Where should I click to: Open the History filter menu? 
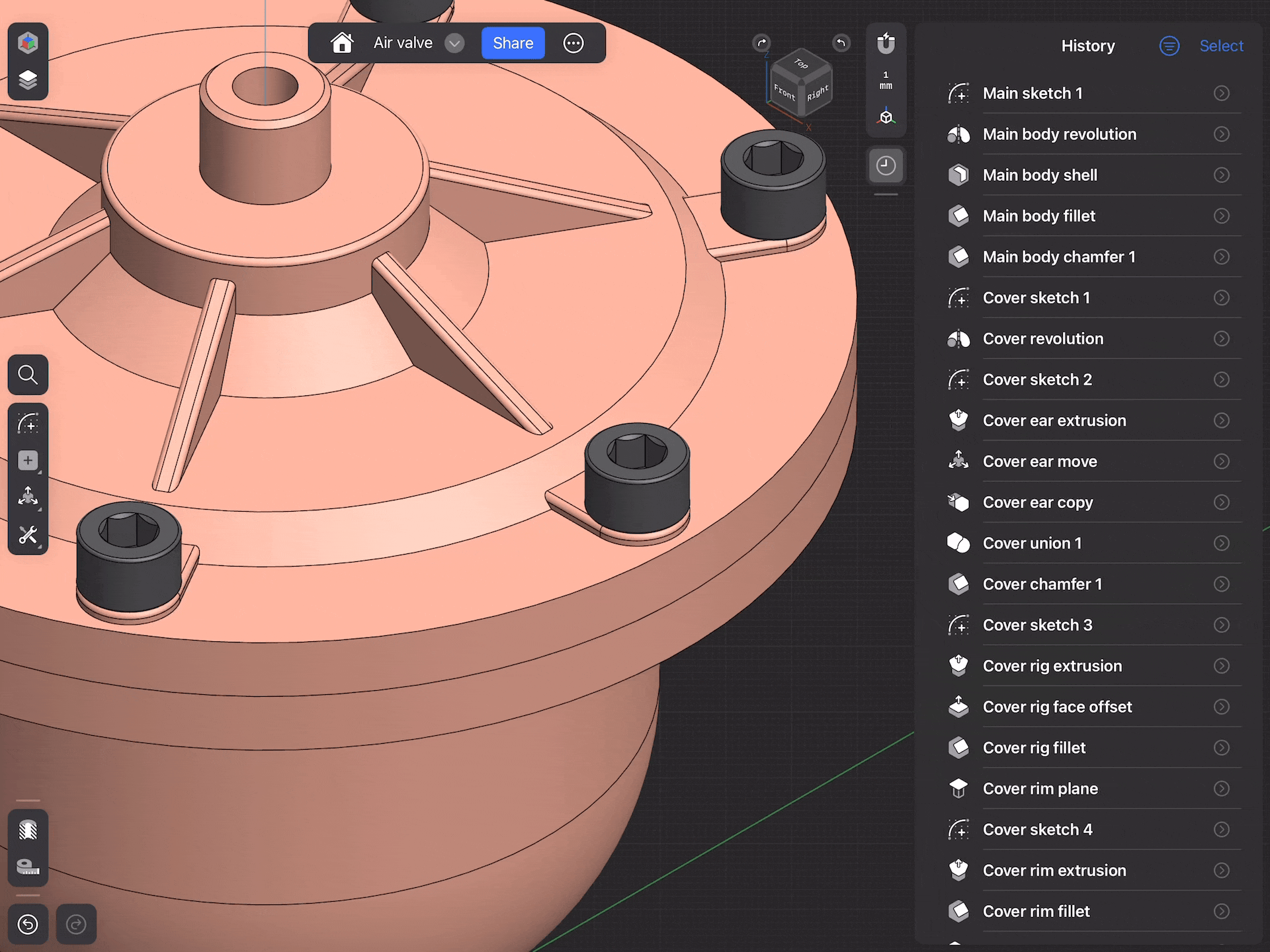click(1169, 46)
